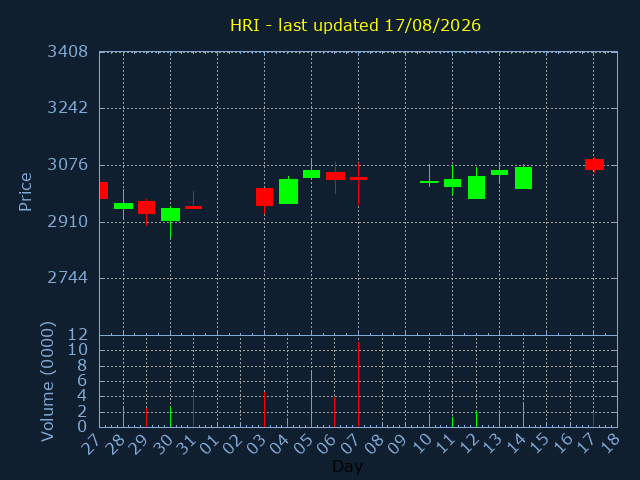Viewport: 640px width, 480px height.
Task: Select the thin green candlestick for day 10
Action: [x=429, y=182]
